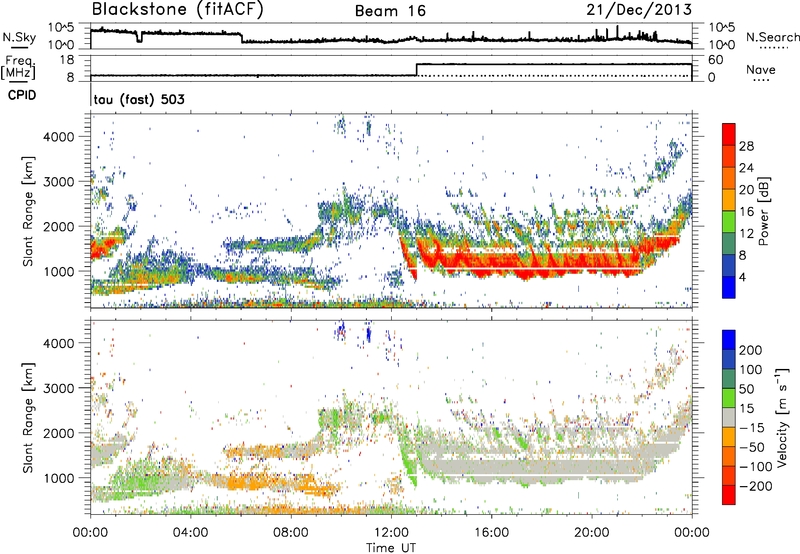Click the noise dip near 02:00 in N.Sky panel
Image resolution: width=800 pixels, height=554 pixels.
[139, 37]
